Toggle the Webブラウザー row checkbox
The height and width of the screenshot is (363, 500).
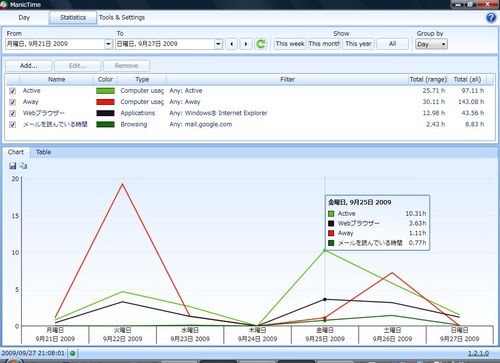pos(13,114)
